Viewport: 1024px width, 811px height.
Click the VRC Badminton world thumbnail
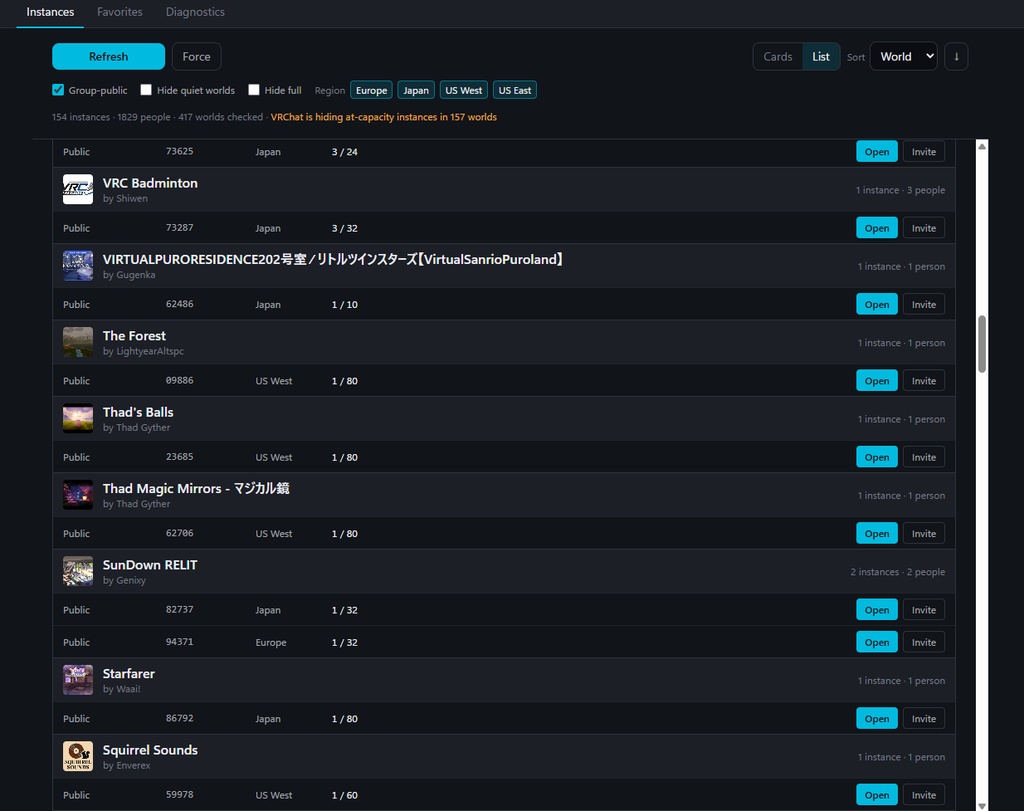point(78,189)
